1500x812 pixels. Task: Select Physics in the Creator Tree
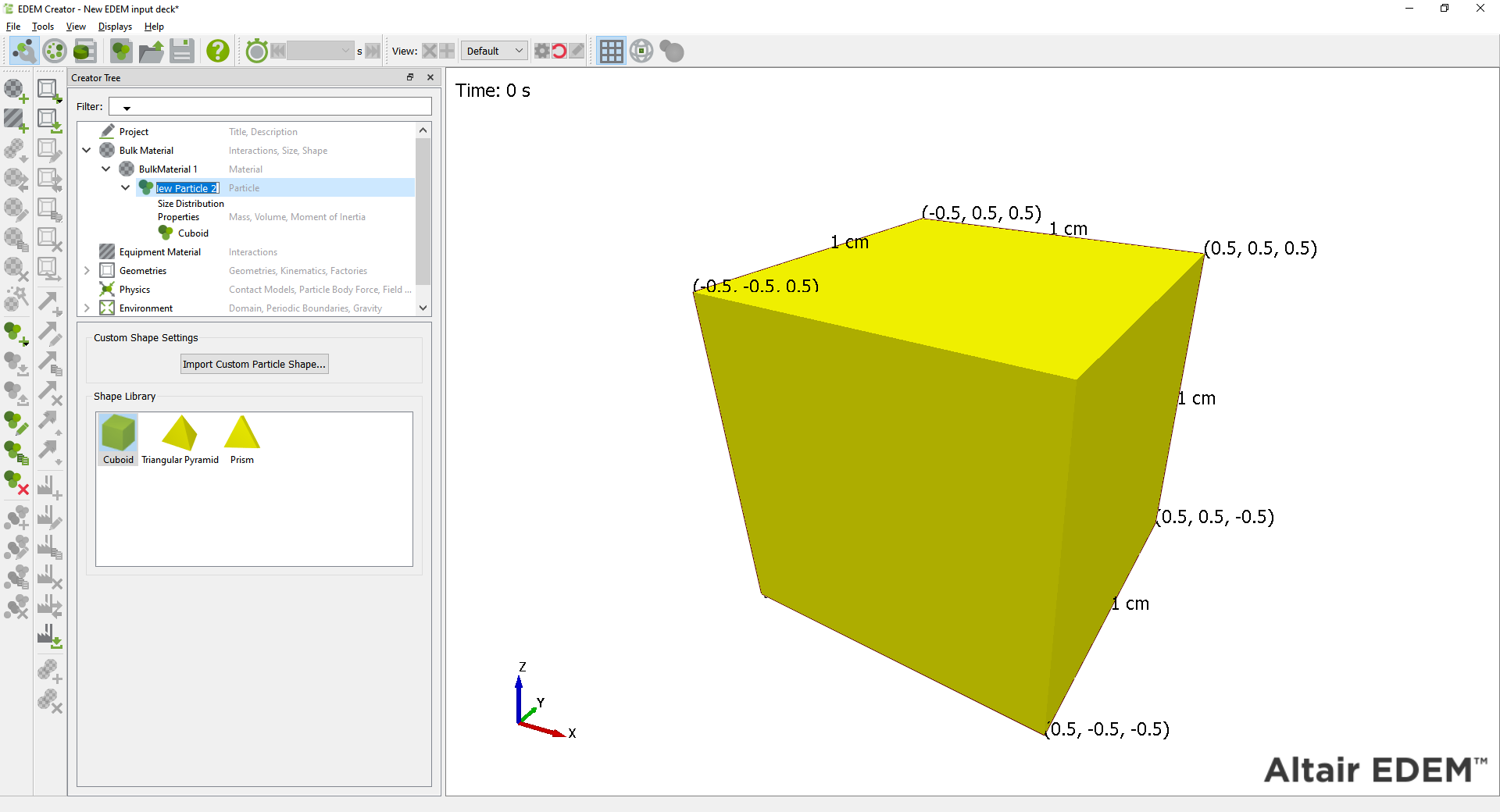click(x=134, y=290)
